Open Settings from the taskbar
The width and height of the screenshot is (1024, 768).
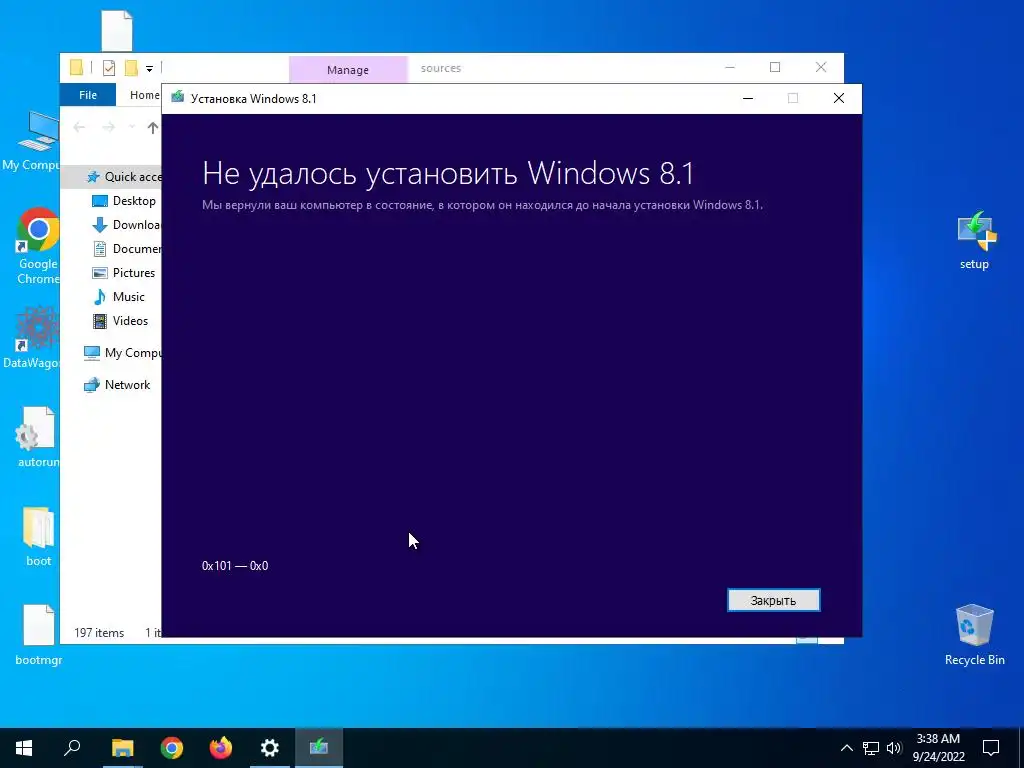click(270, 748)
